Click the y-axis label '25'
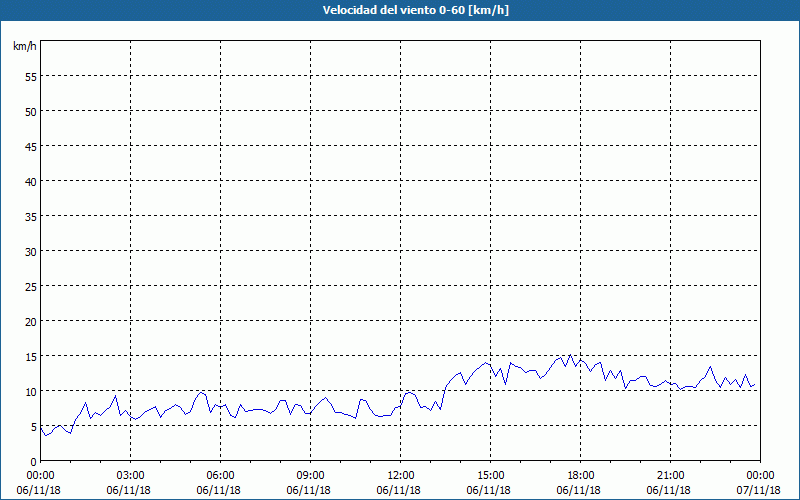This screenshot has width=800, height=500. (x=31, y=287)
